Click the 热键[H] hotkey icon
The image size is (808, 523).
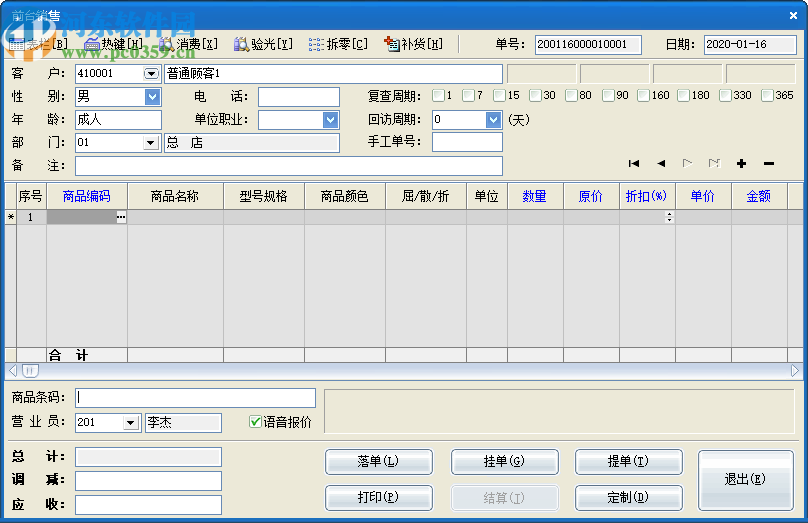point(113,44)
